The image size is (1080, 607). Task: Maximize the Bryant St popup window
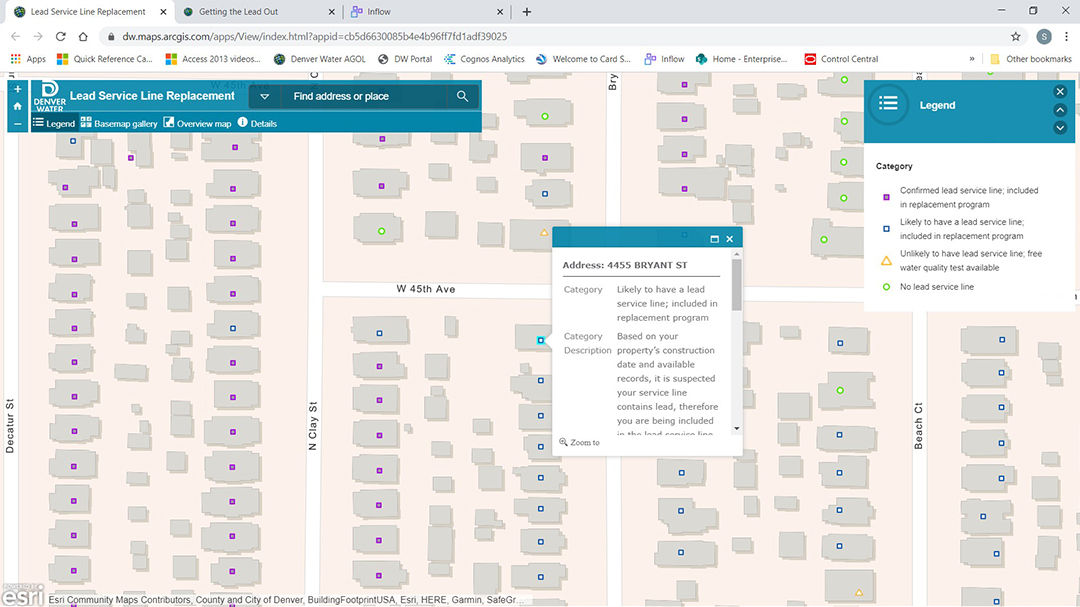tap(714, 239)
